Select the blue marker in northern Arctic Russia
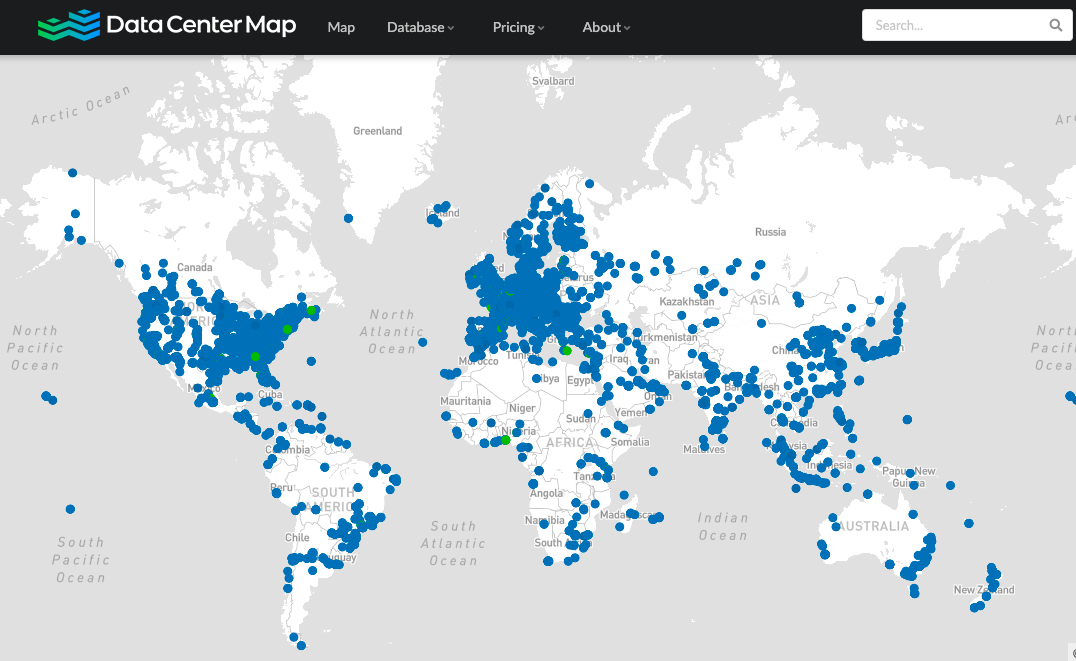Image resolution: width=1076 pixels, height=661 pixels. coord(589,183)
